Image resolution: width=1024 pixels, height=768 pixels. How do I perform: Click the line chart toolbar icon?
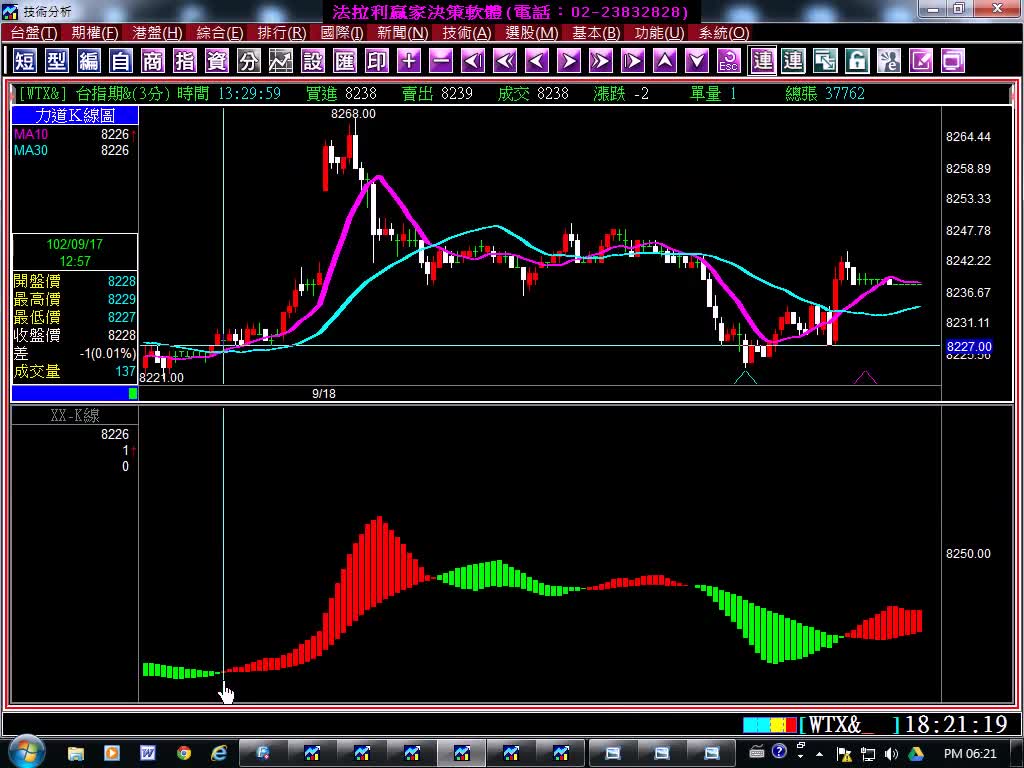click(x=281, y=61)
